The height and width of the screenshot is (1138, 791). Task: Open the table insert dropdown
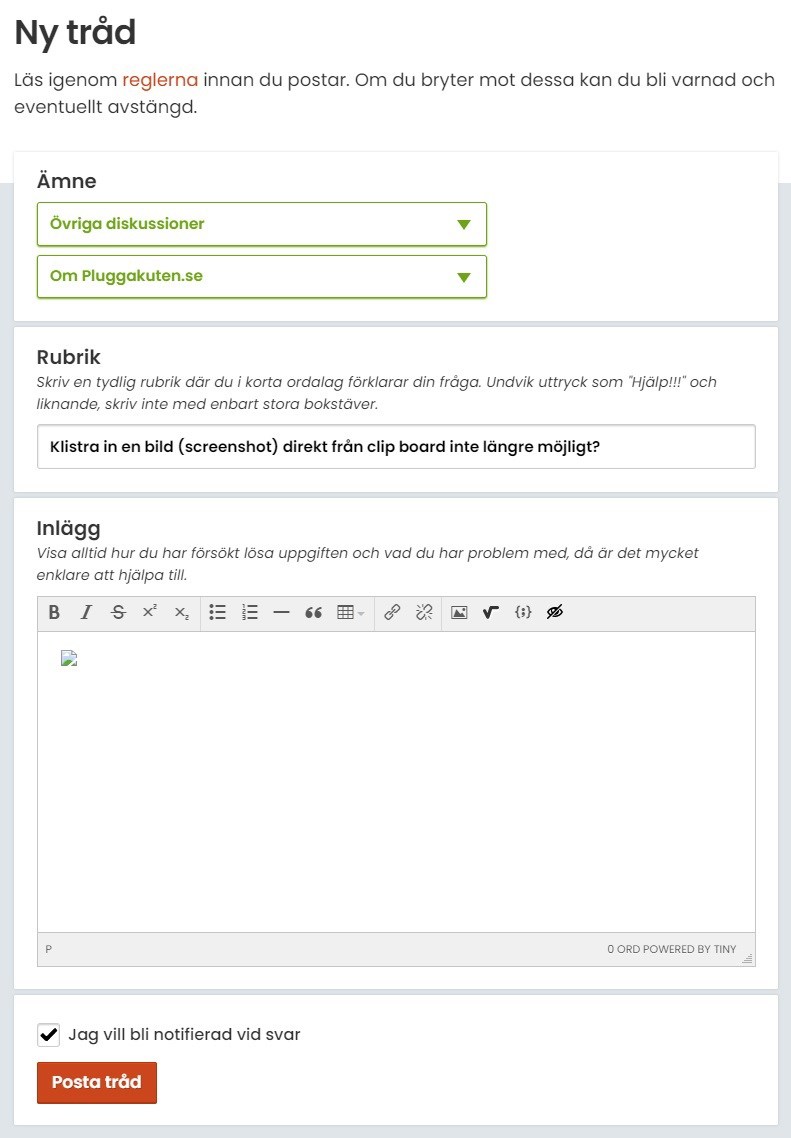point(350,613)
